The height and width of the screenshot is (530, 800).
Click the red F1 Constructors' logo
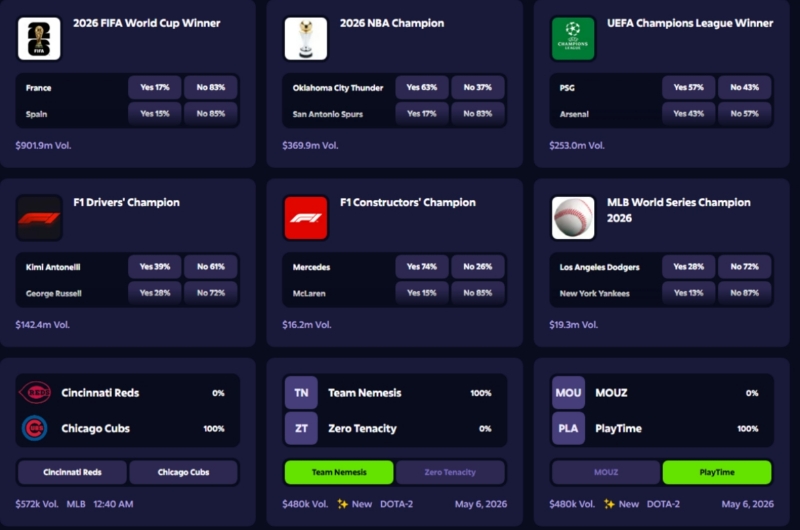coord(306,218)
